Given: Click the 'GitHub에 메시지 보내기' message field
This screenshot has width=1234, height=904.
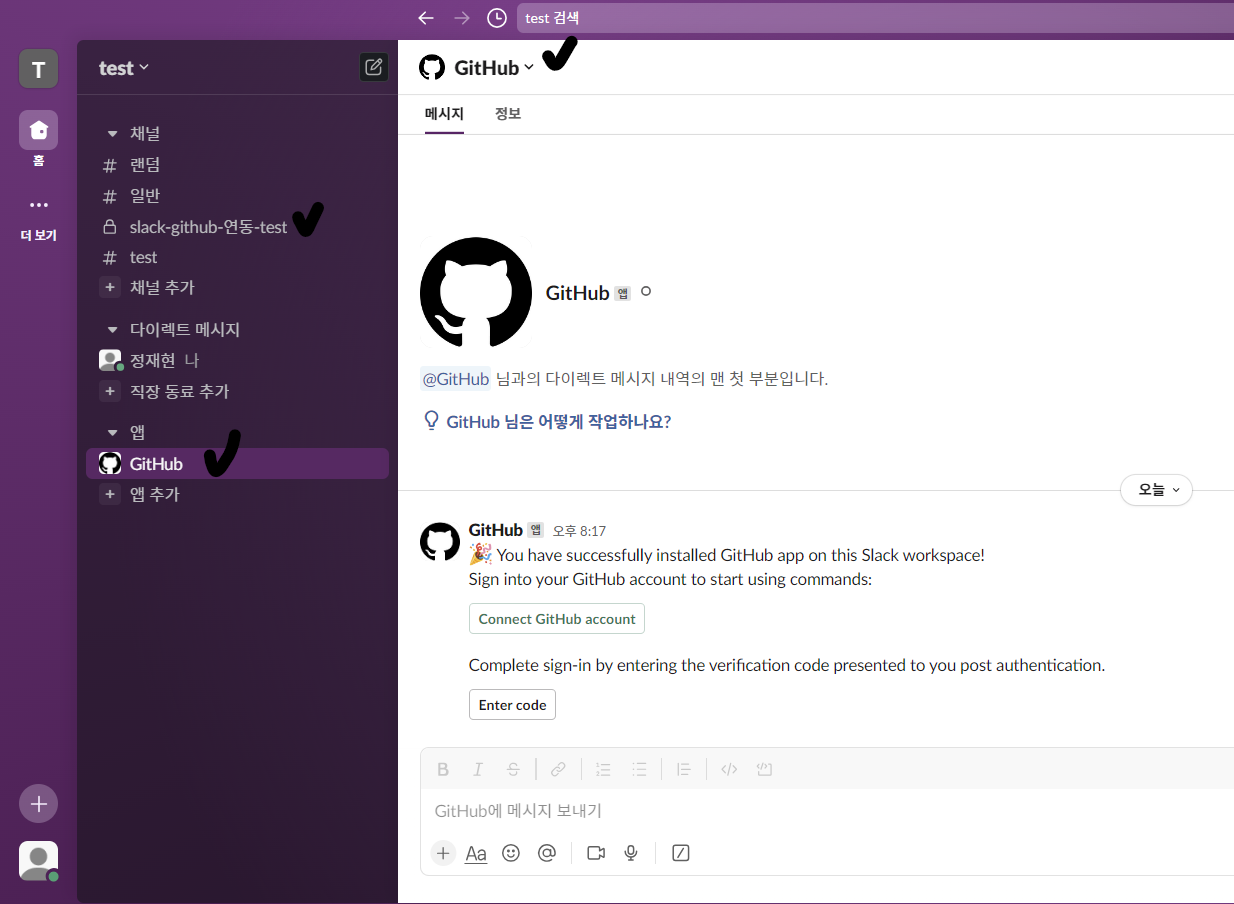Looking at the screenshot, I should click(x=828, y=811).
